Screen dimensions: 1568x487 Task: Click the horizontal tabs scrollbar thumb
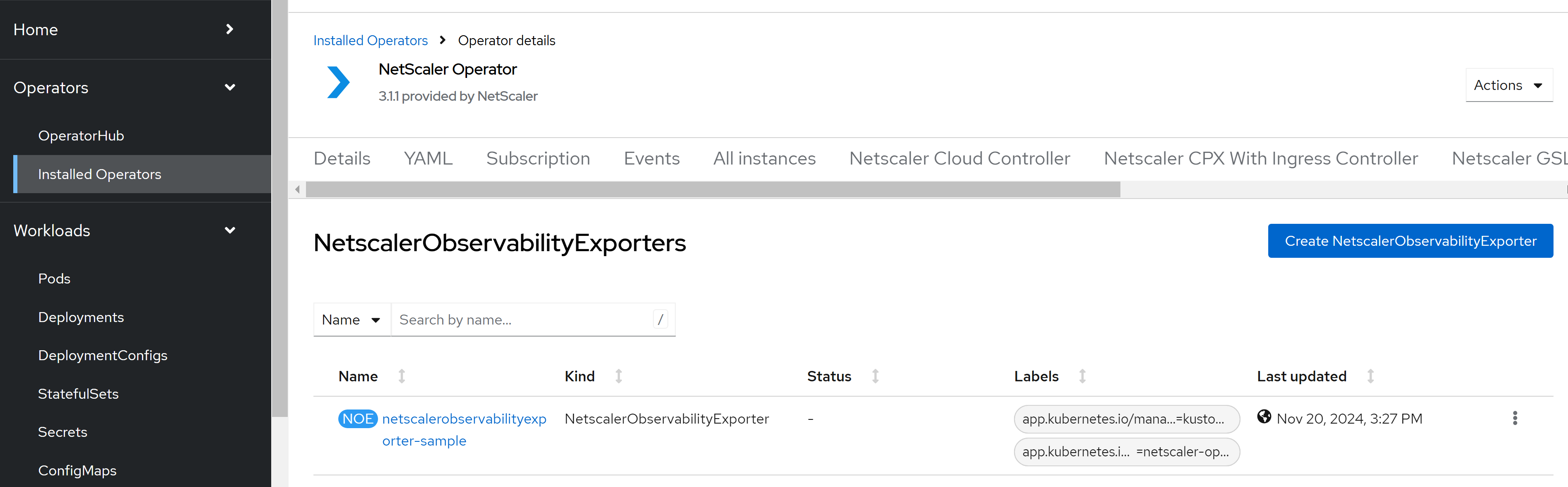[713, 189]
